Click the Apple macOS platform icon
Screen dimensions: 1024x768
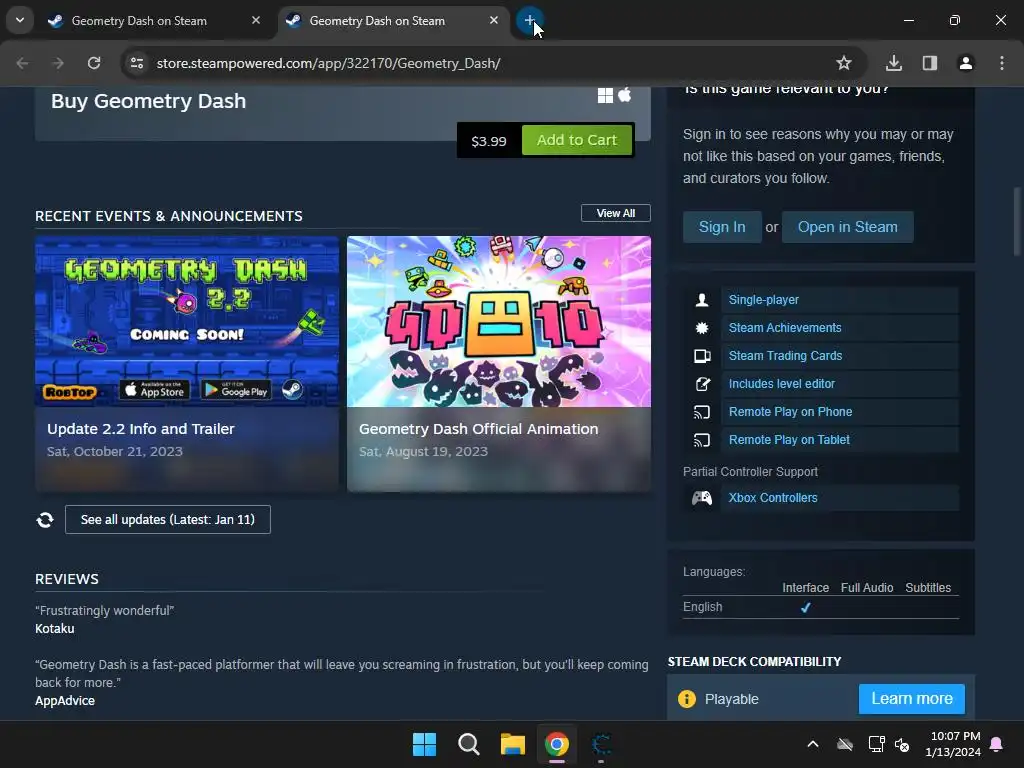pyautogui.click(x=624, y=95)
